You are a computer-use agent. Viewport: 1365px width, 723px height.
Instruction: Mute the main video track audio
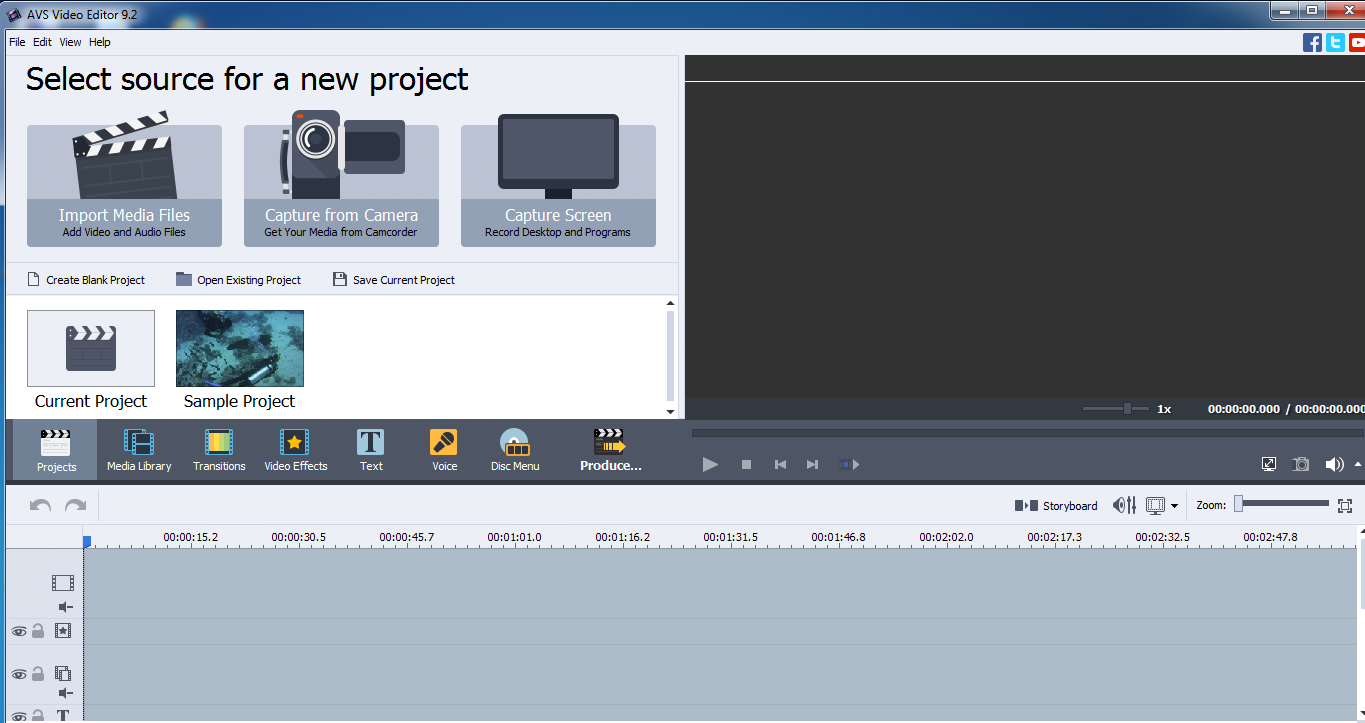(x=65, y=607)
